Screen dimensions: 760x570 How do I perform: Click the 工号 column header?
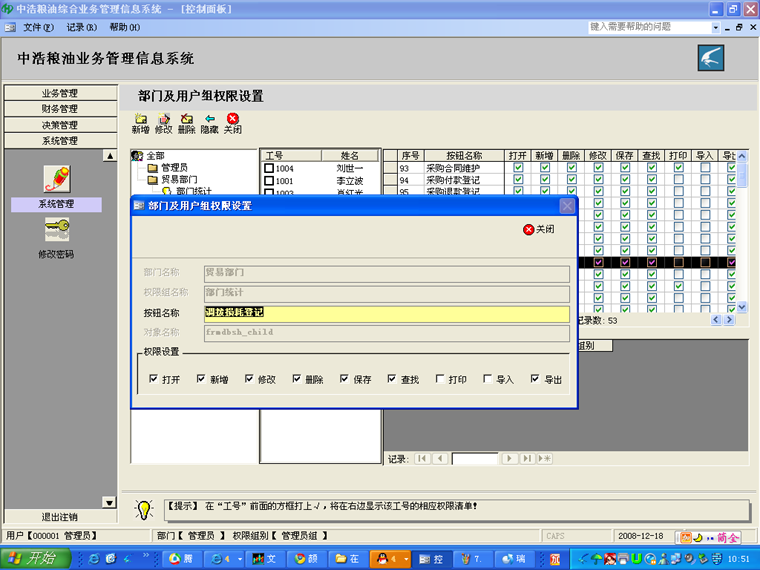pyautogui.click(x=291, y=156)
